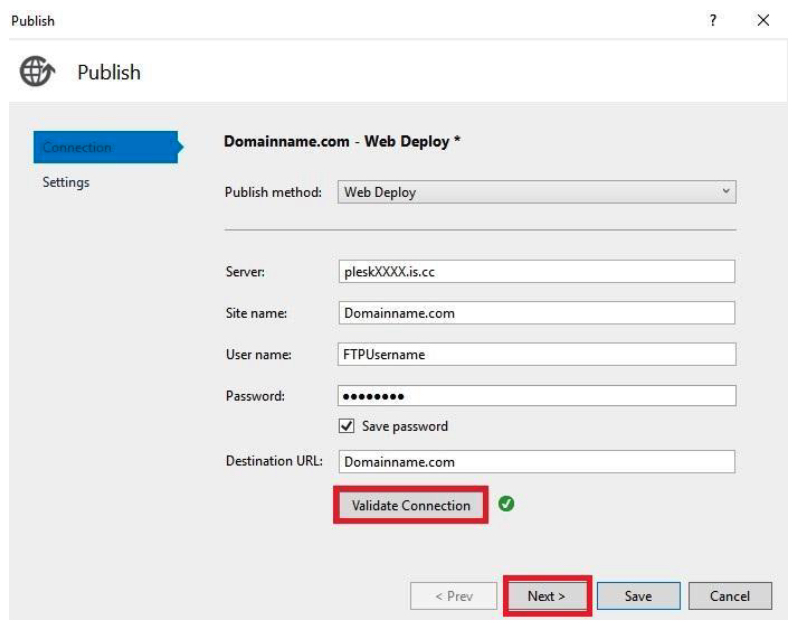This screenshot has width=793, height=627.
Task: Click the large 'Publish' header title
Action: [x=109, y=72]
